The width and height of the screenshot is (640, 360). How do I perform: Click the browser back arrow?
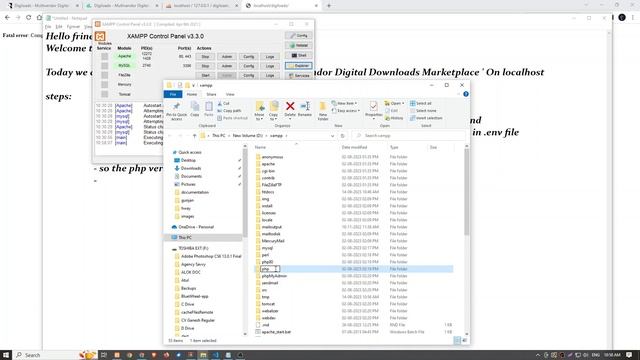coord(7,18)
